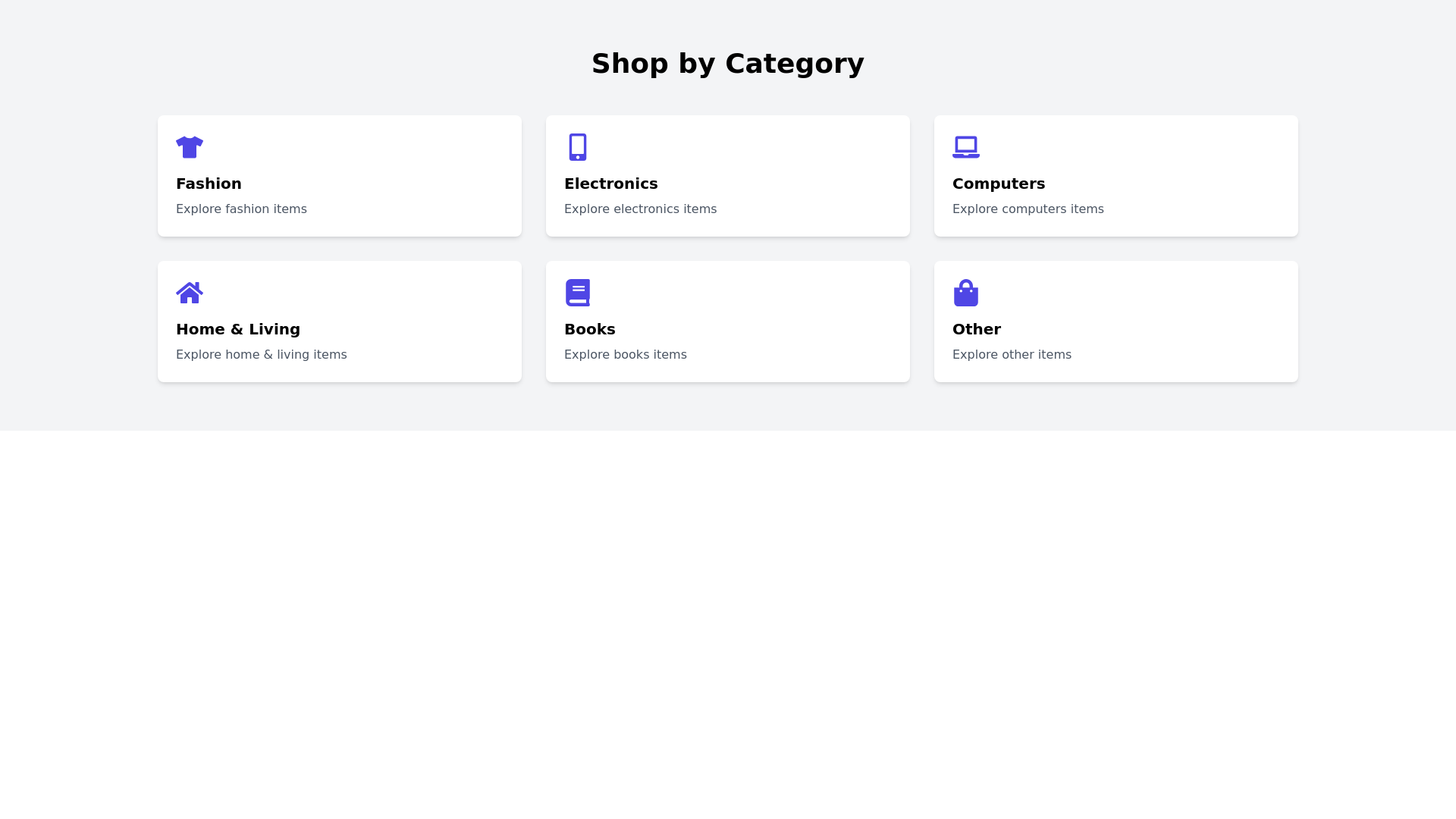Click the book icon for Books
This screenshot has height=819, width=1456.
[577, 293]
